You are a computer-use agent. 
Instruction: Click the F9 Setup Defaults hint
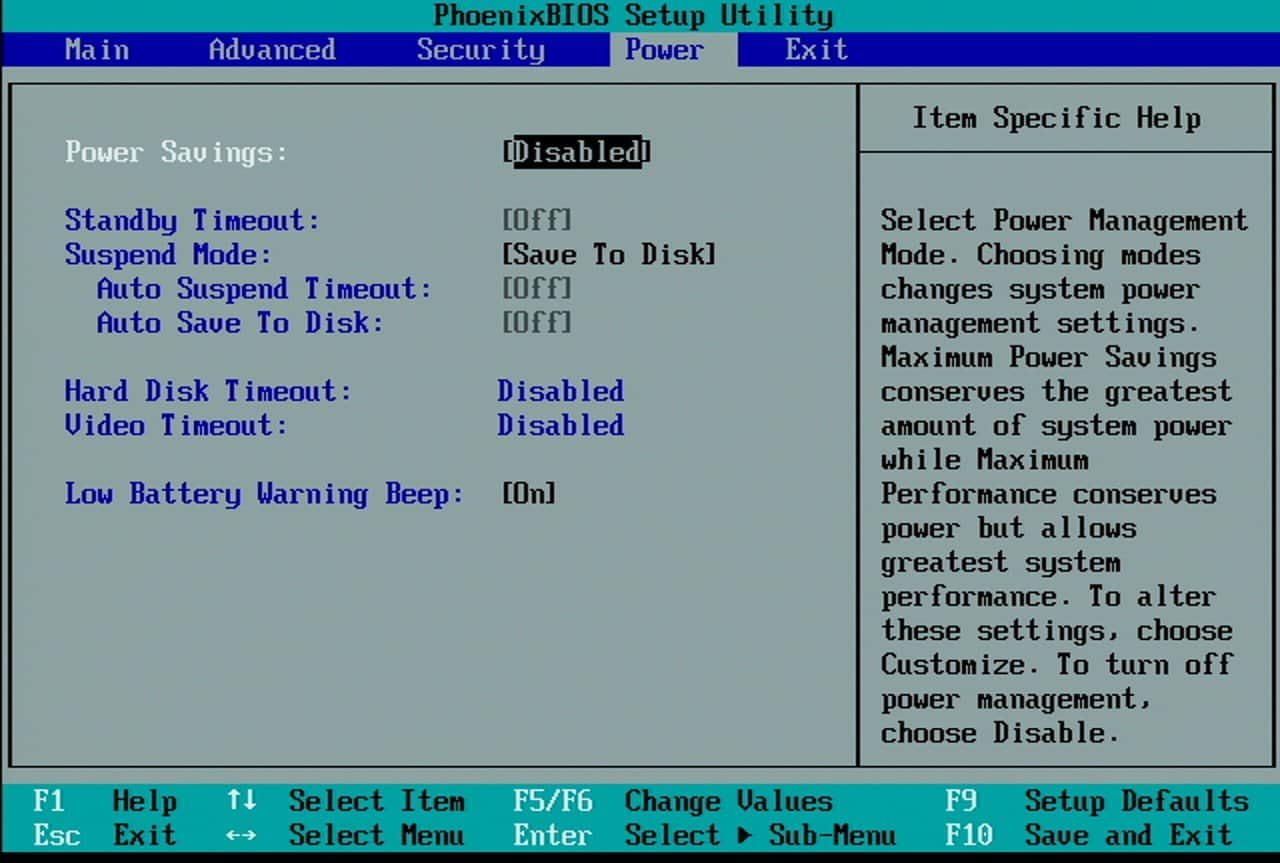(1097, 801)
